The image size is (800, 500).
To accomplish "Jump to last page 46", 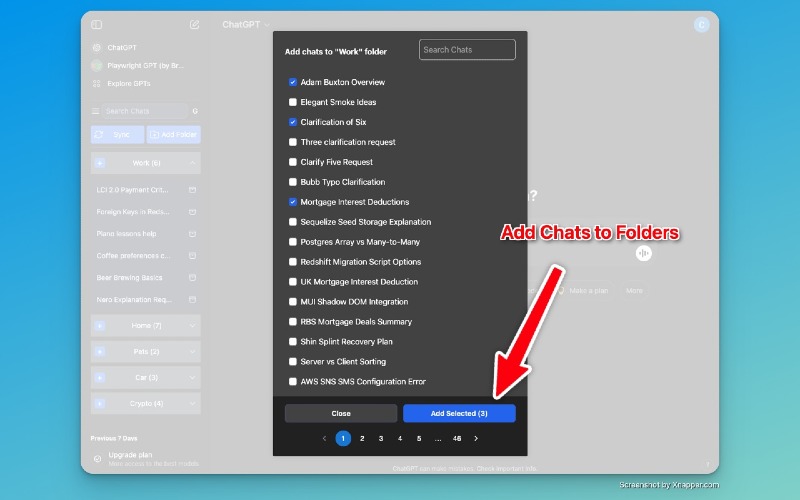I will pyautogui.click(x=457, y=438).
